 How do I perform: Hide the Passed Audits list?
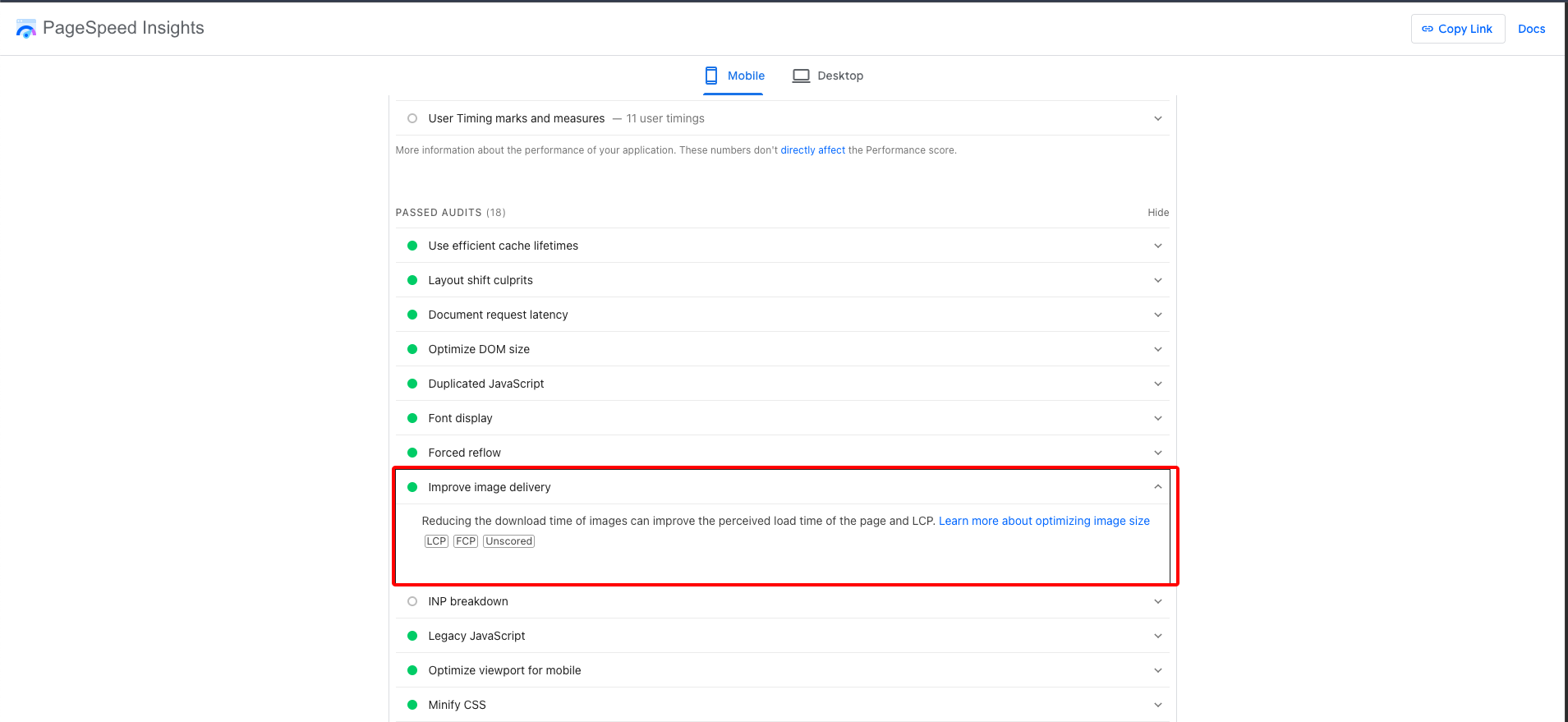[x=1157, y=213]
